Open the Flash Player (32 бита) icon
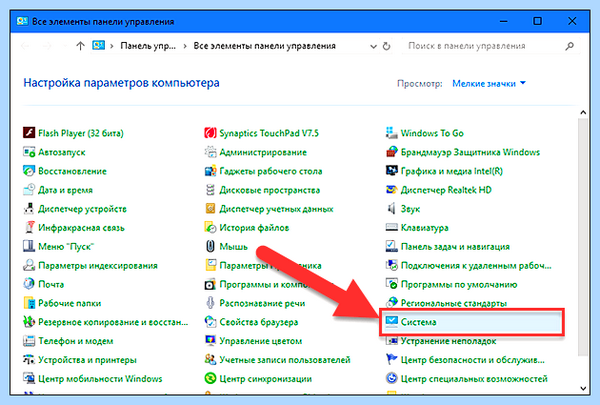600x405 pixels. pyautogui.click(x=29, y=133)
